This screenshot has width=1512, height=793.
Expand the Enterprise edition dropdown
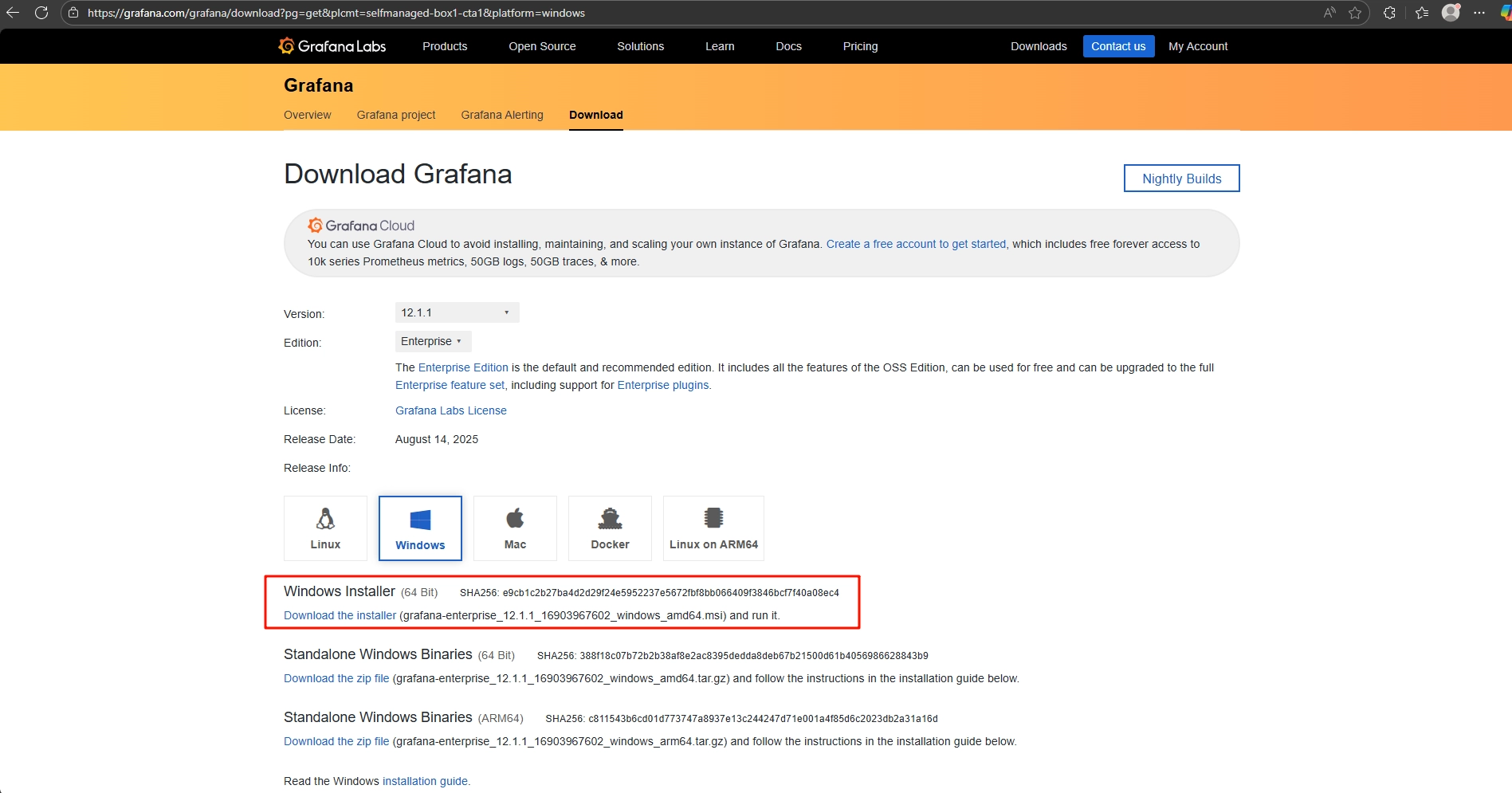[433, 341]
